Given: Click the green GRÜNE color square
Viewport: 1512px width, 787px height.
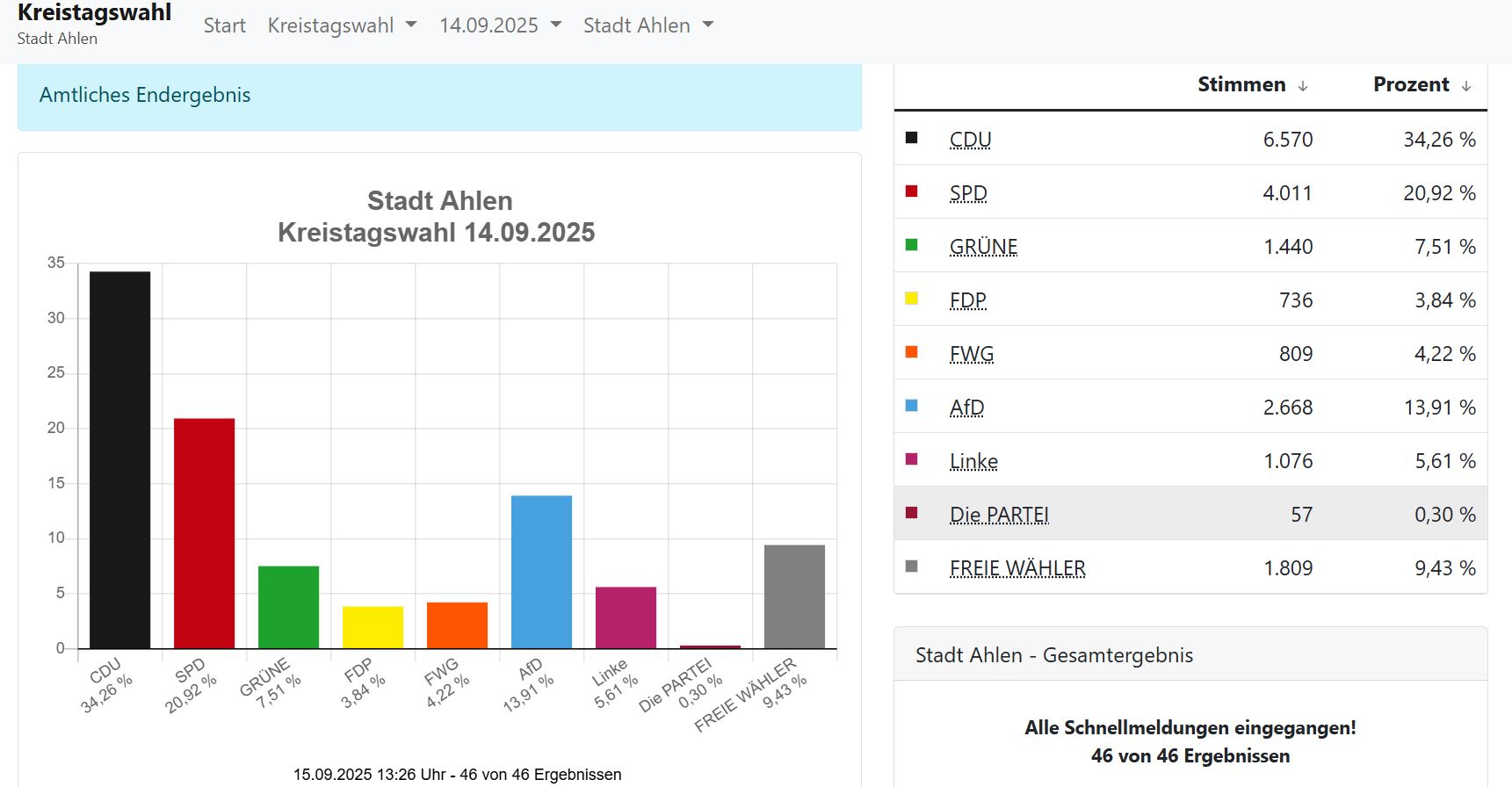Looking at the screenshot, I should (x=911, y=245).
